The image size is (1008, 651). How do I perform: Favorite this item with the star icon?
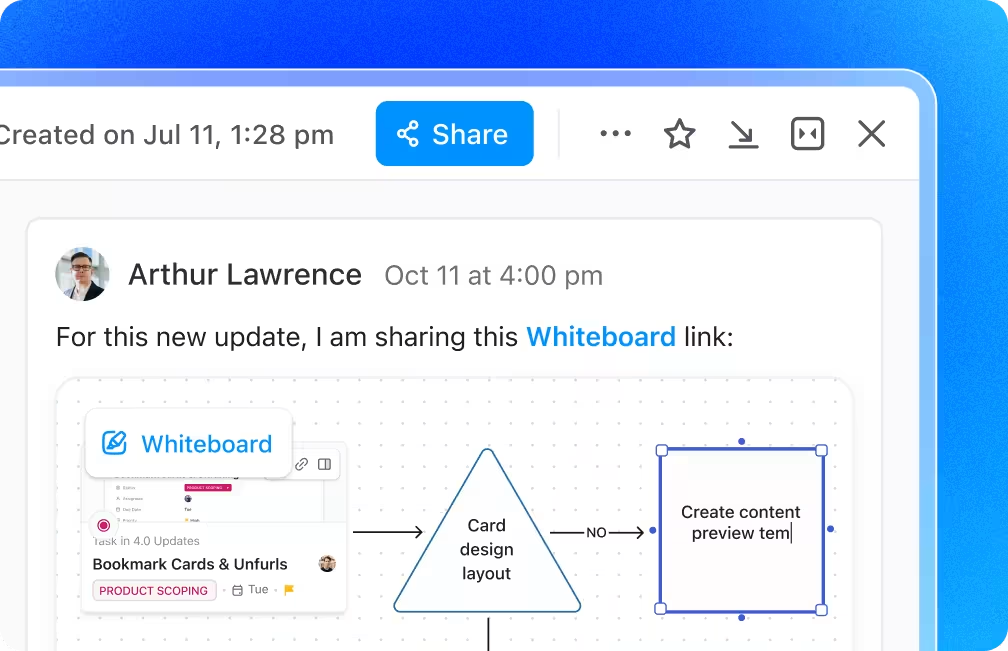tap(680, 134)
